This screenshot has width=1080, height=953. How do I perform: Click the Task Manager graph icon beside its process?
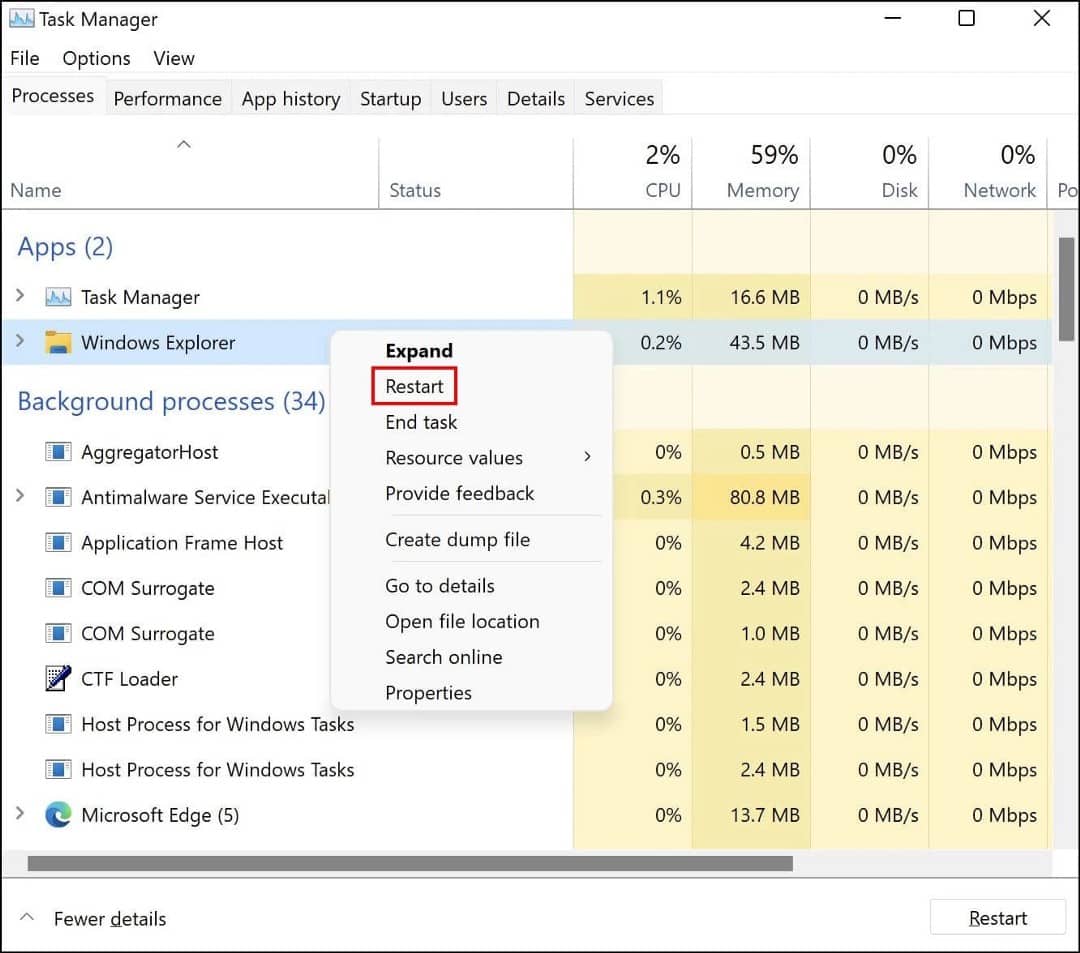coord(56,297)
